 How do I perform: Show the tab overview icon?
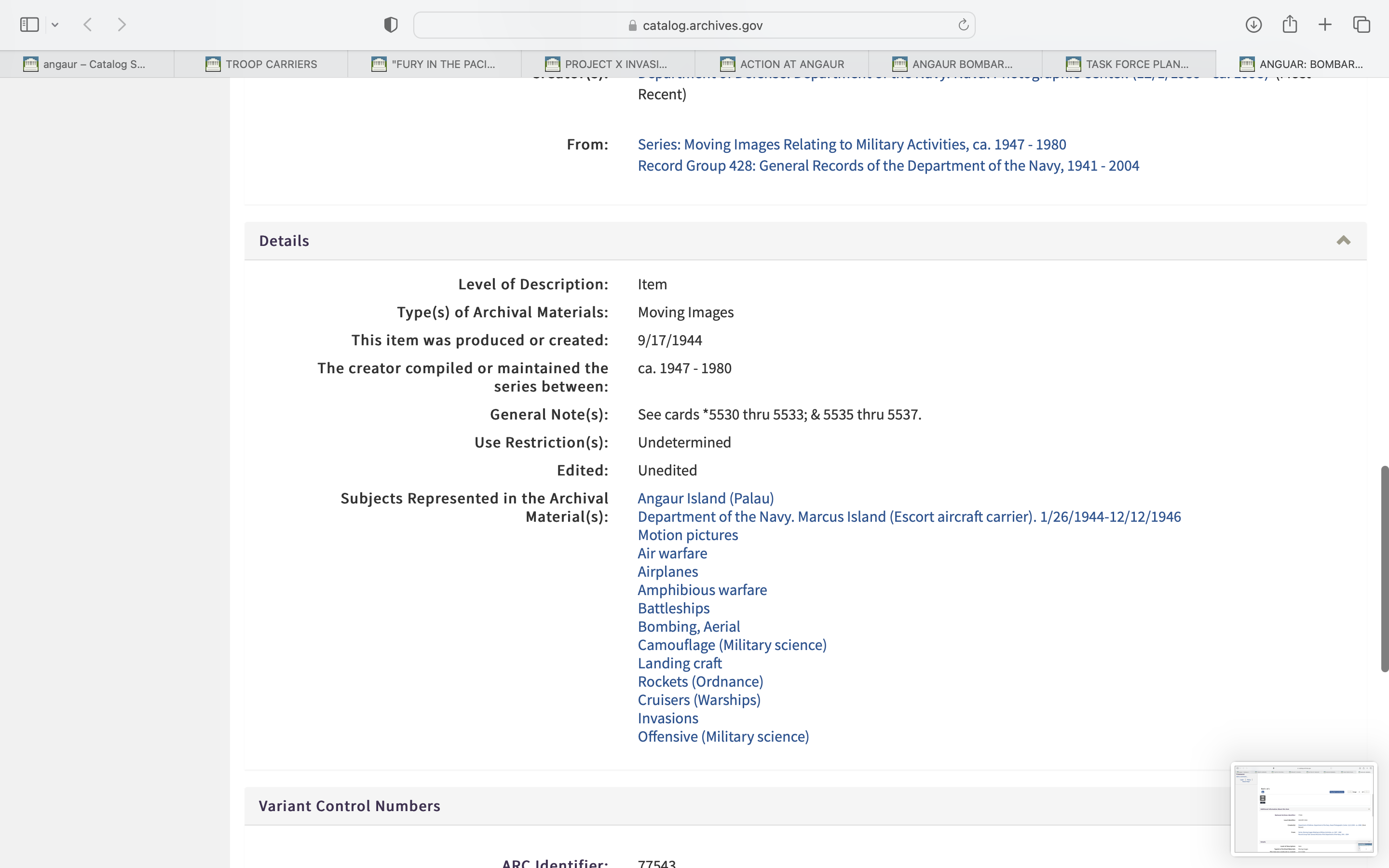tap(1362, 25)
